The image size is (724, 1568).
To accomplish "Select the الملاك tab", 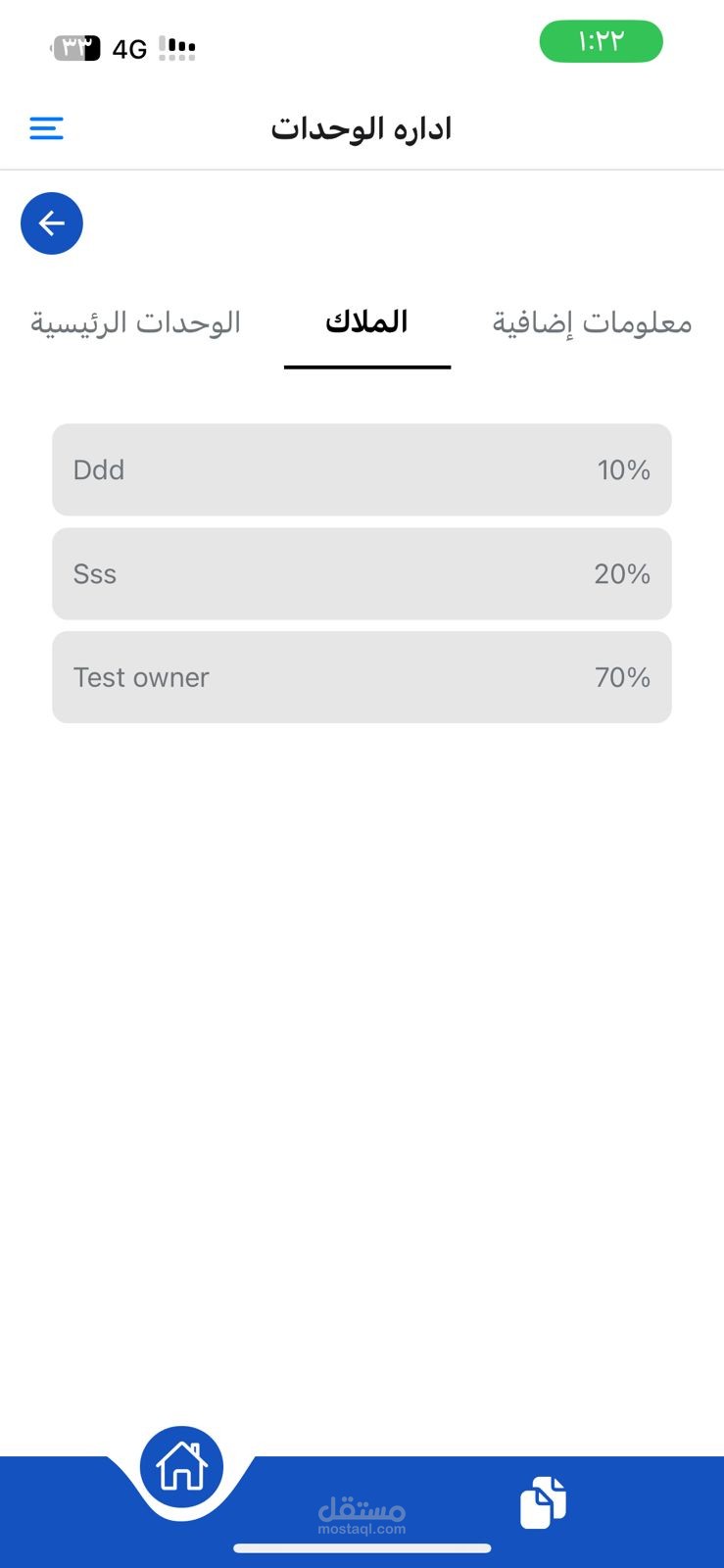I will click(366, 322).
